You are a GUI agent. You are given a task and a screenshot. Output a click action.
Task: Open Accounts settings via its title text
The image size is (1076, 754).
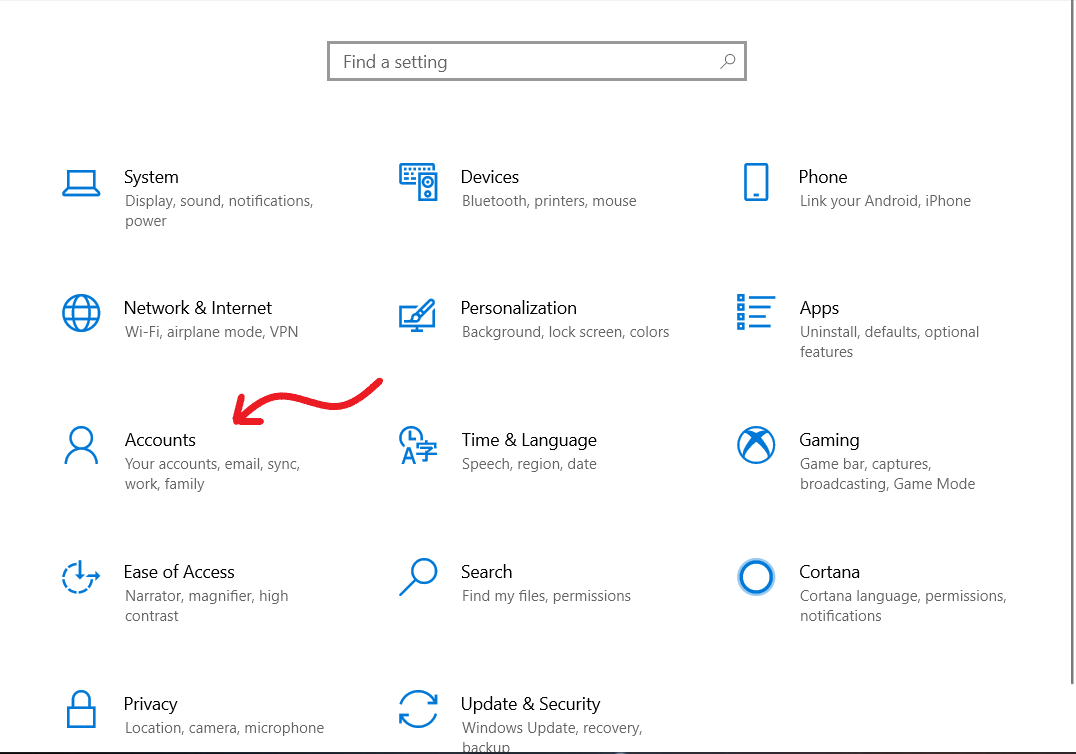[x=160, y=440]
